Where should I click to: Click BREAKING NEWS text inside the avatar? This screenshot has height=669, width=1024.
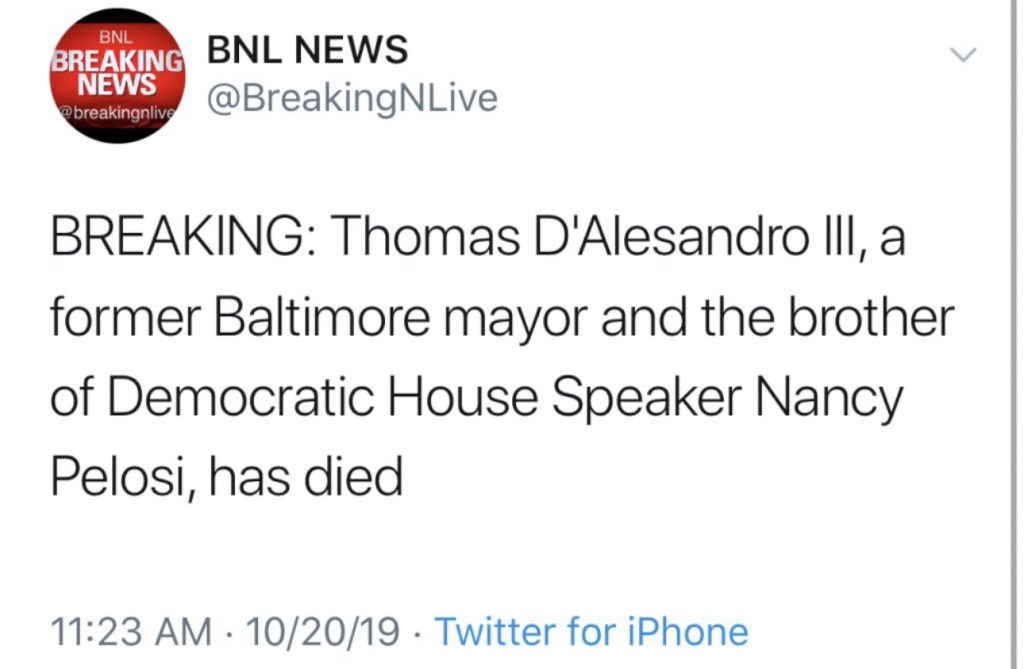coord(118,70)
